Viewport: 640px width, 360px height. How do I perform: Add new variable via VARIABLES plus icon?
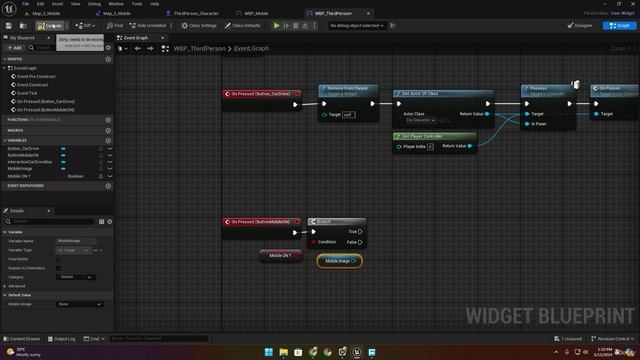point(108,140)
